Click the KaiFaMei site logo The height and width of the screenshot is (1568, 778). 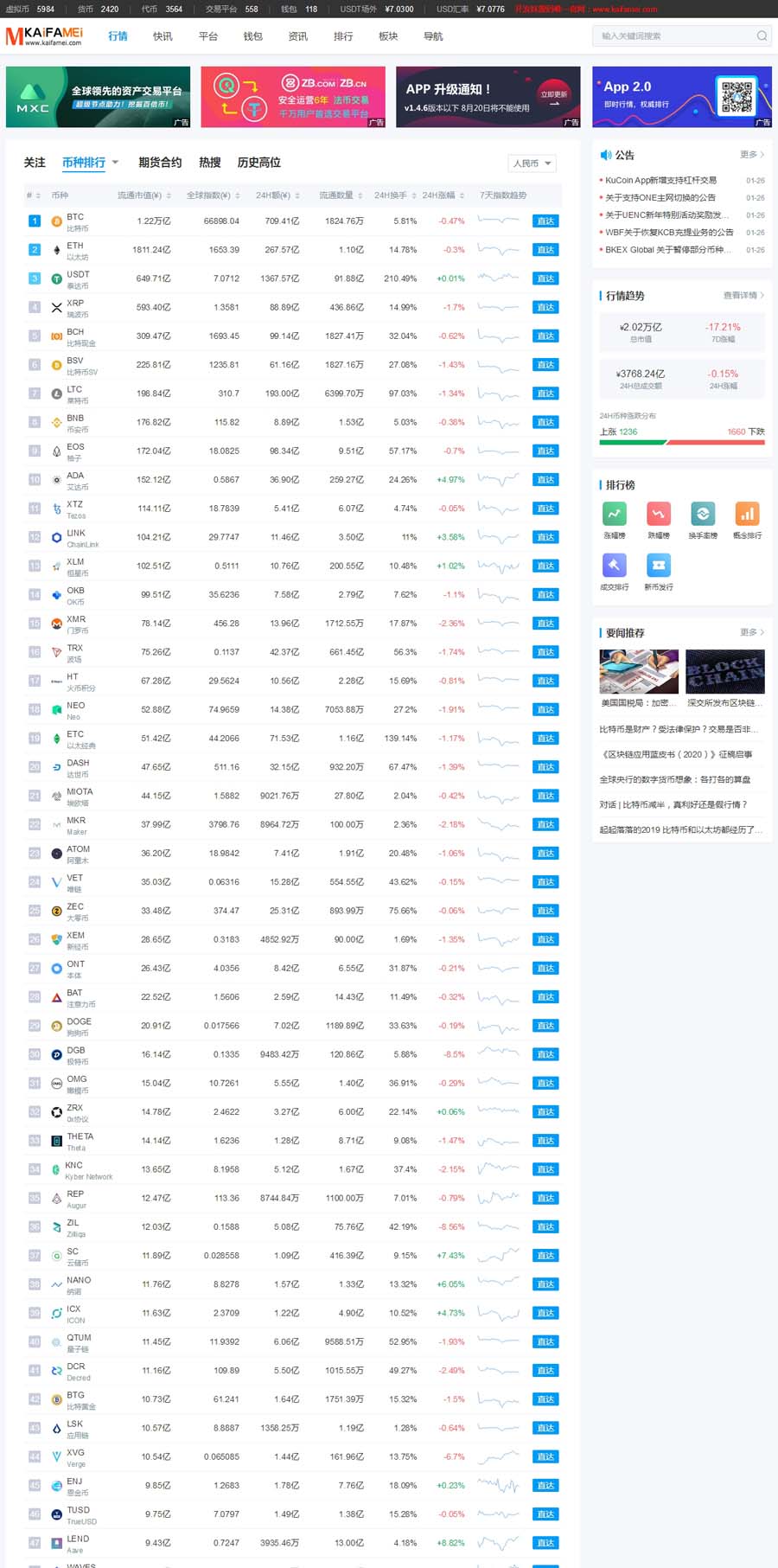point(45,36)
